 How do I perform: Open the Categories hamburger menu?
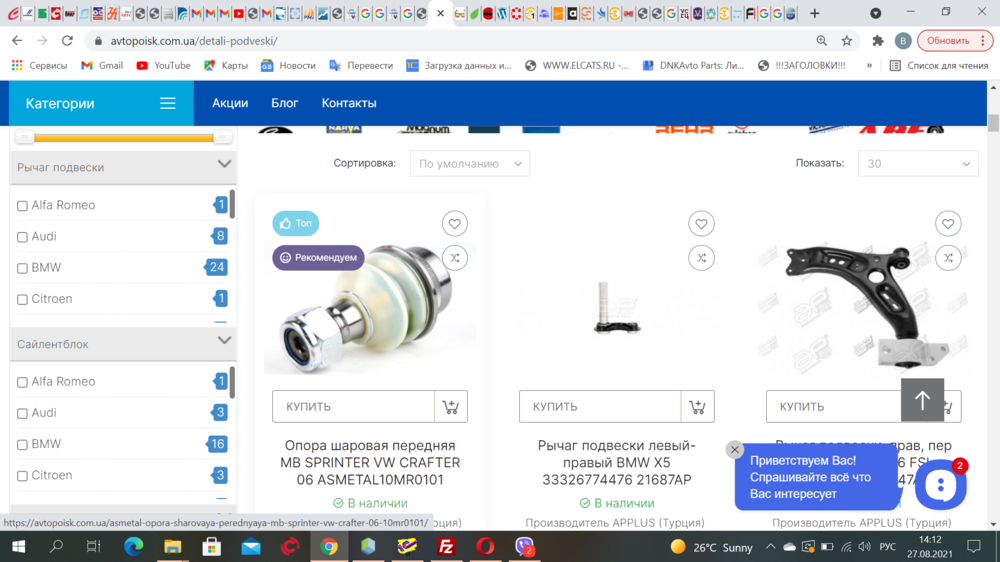click(x=168, y=103)
